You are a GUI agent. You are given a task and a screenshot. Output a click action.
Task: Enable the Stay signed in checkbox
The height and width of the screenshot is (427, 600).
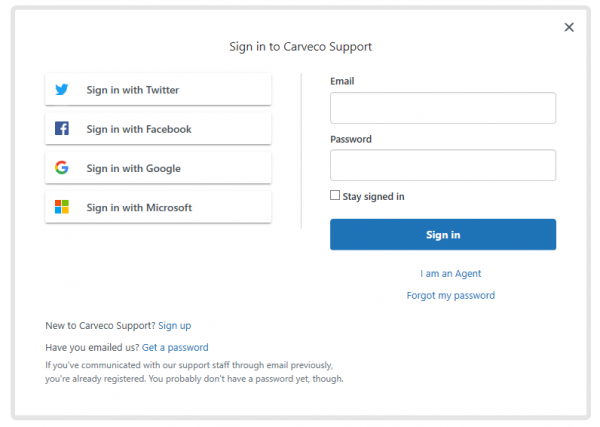point(335,196)
